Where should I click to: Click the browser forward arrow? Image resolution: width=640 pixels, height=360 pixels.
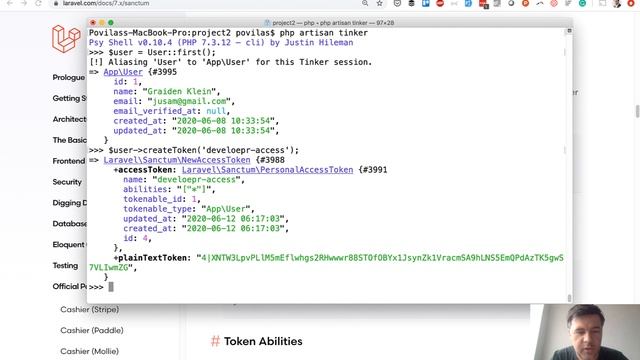click(x=24, y=3)
